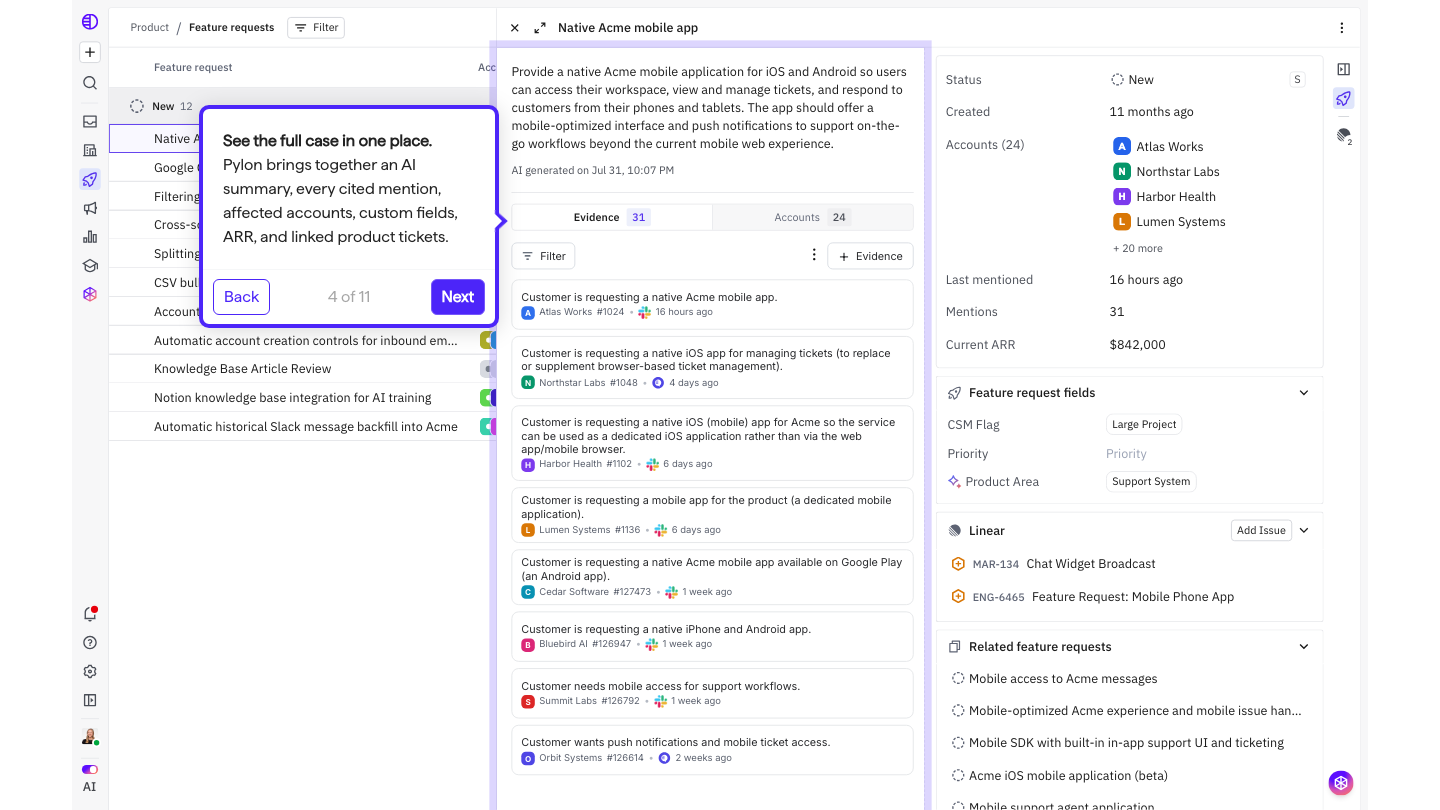This screenshot has height=810, width=1440.
Task: Open Linear issue MAR-134 Chat Widget Broadcast
Action: [x=1053, y=564]
